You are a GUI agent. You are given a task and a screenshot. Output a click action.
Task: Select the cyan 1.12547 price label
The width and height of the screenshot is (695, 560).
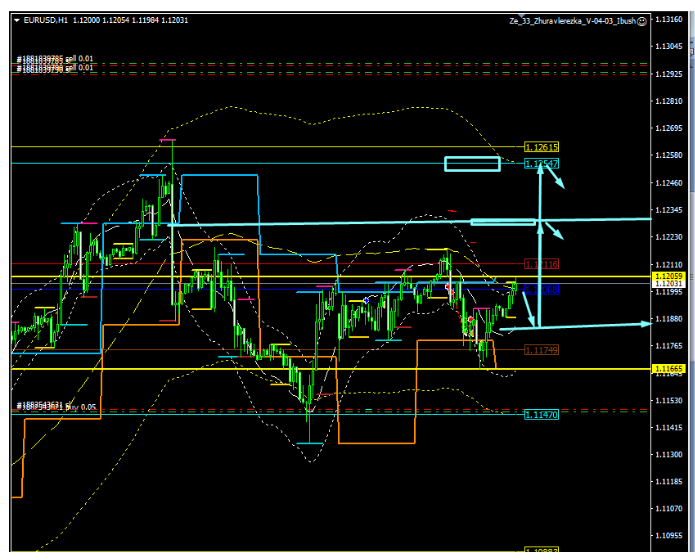point(541,163)
